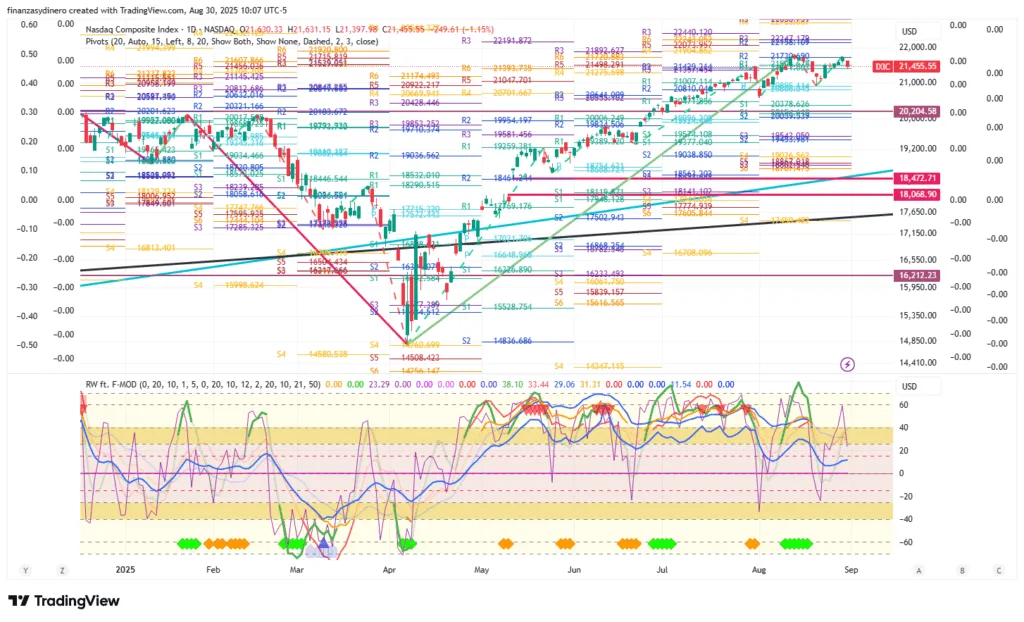Click the TradingView logo
This screenshot has height=622, width=1024.
64,601
